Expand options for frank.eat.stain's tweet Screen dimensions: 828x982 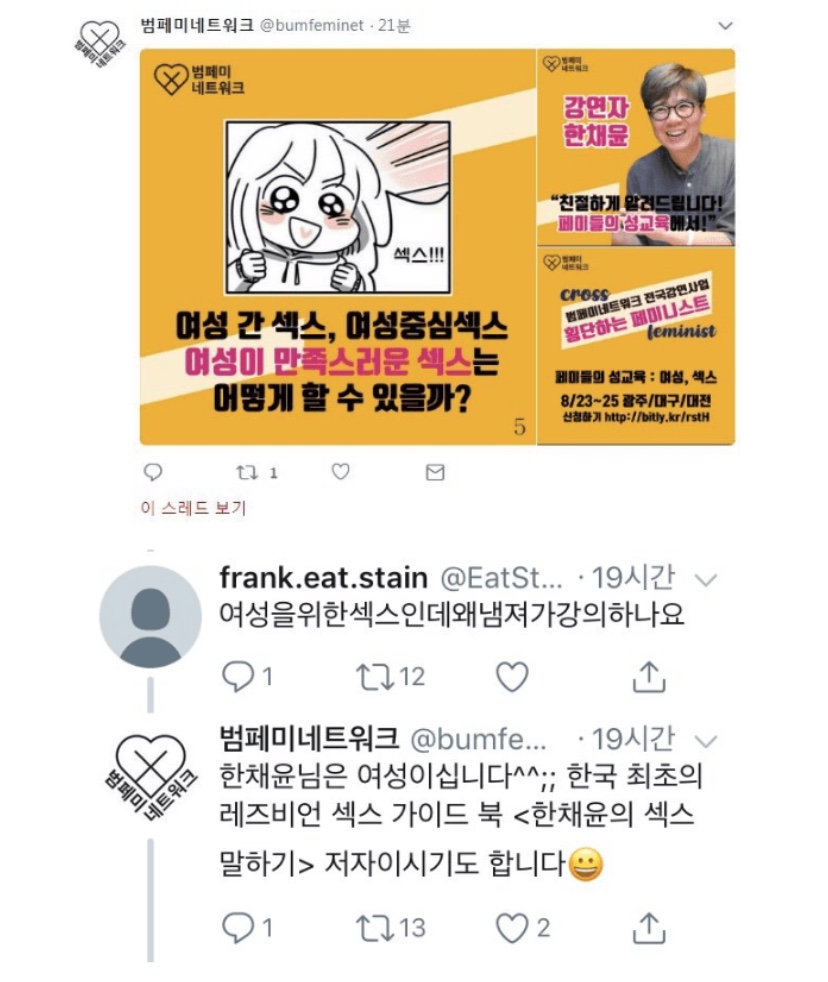tap(706, 580)
